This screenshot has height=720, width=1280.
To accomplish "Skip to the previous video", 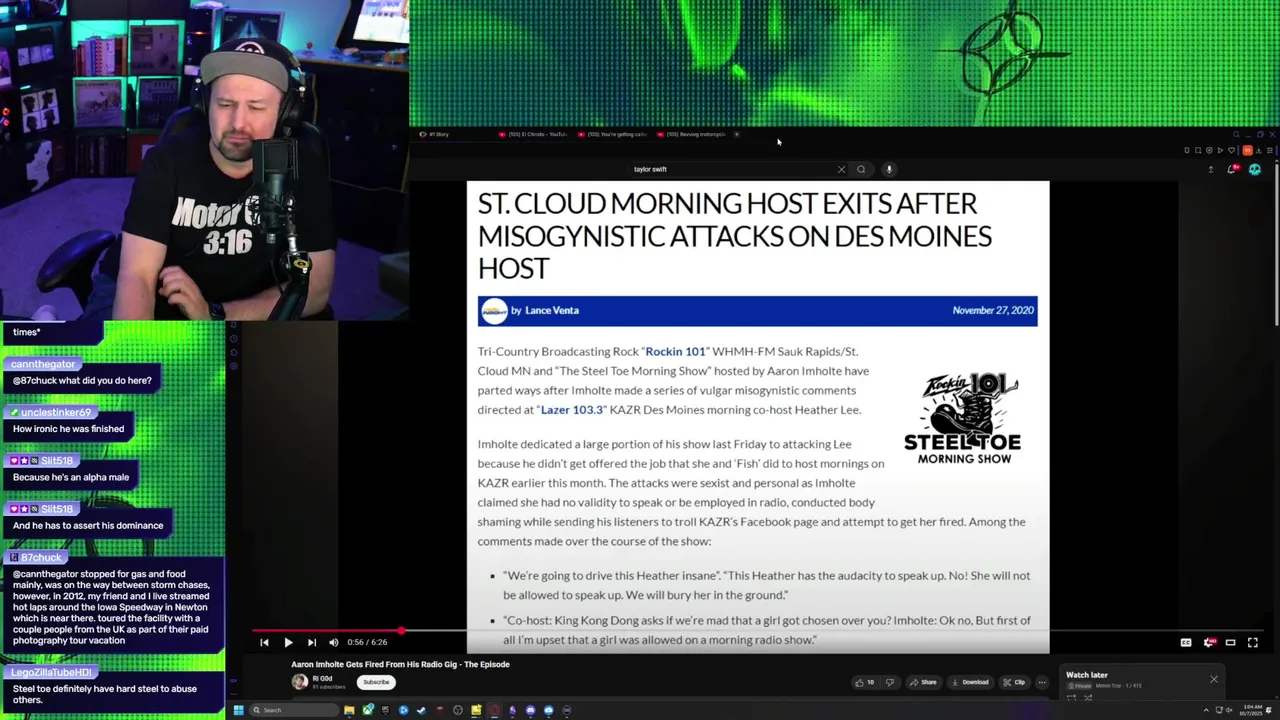I will (x=264, y=643).
